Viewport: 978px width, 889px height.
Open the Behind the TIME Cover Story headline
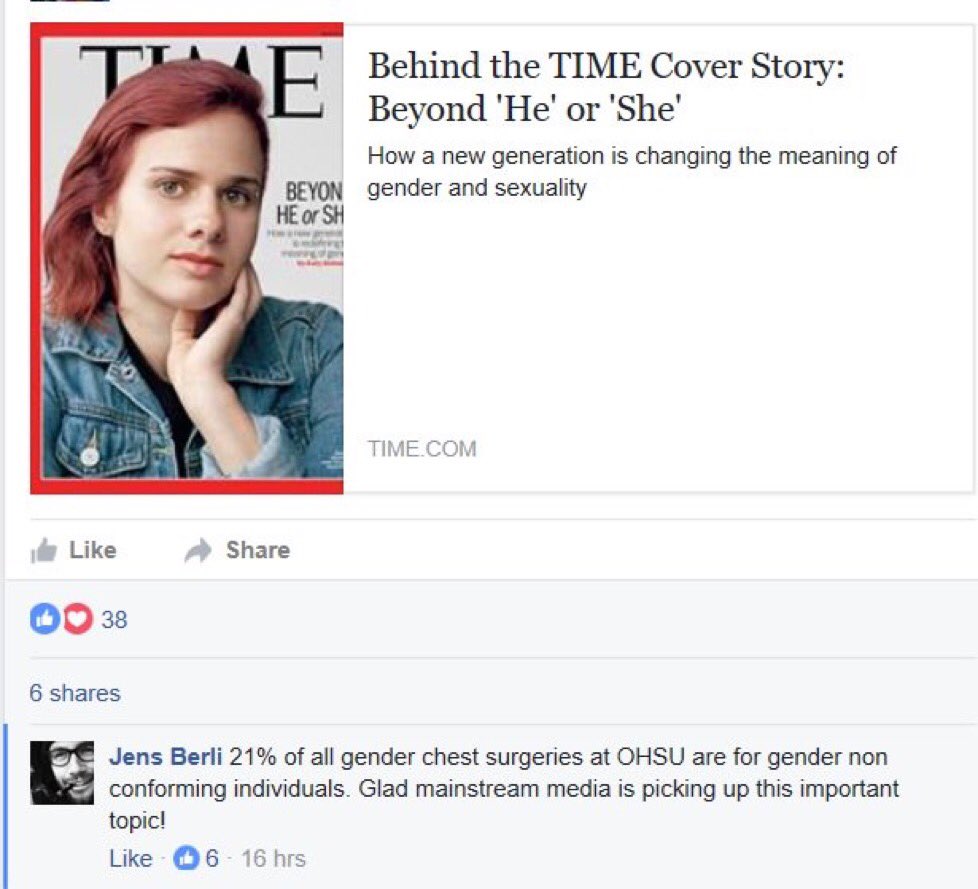(606, 87)
